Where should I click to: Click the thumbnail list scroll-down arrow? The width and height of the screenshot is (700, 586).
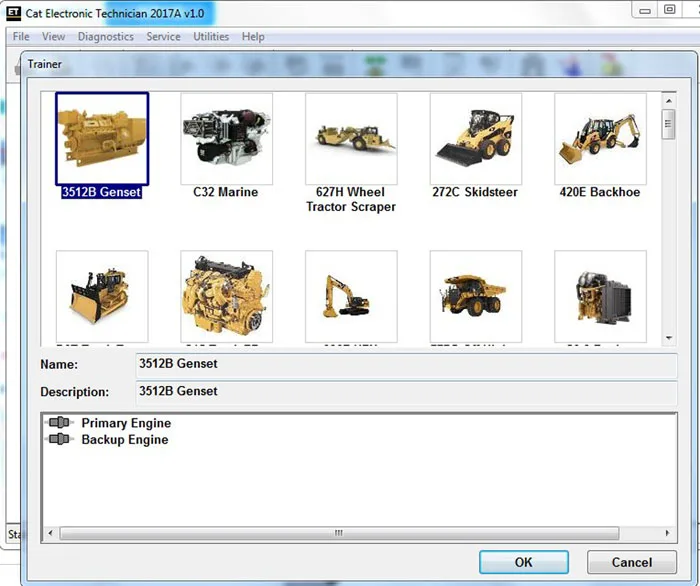click(x=669, y=338)
